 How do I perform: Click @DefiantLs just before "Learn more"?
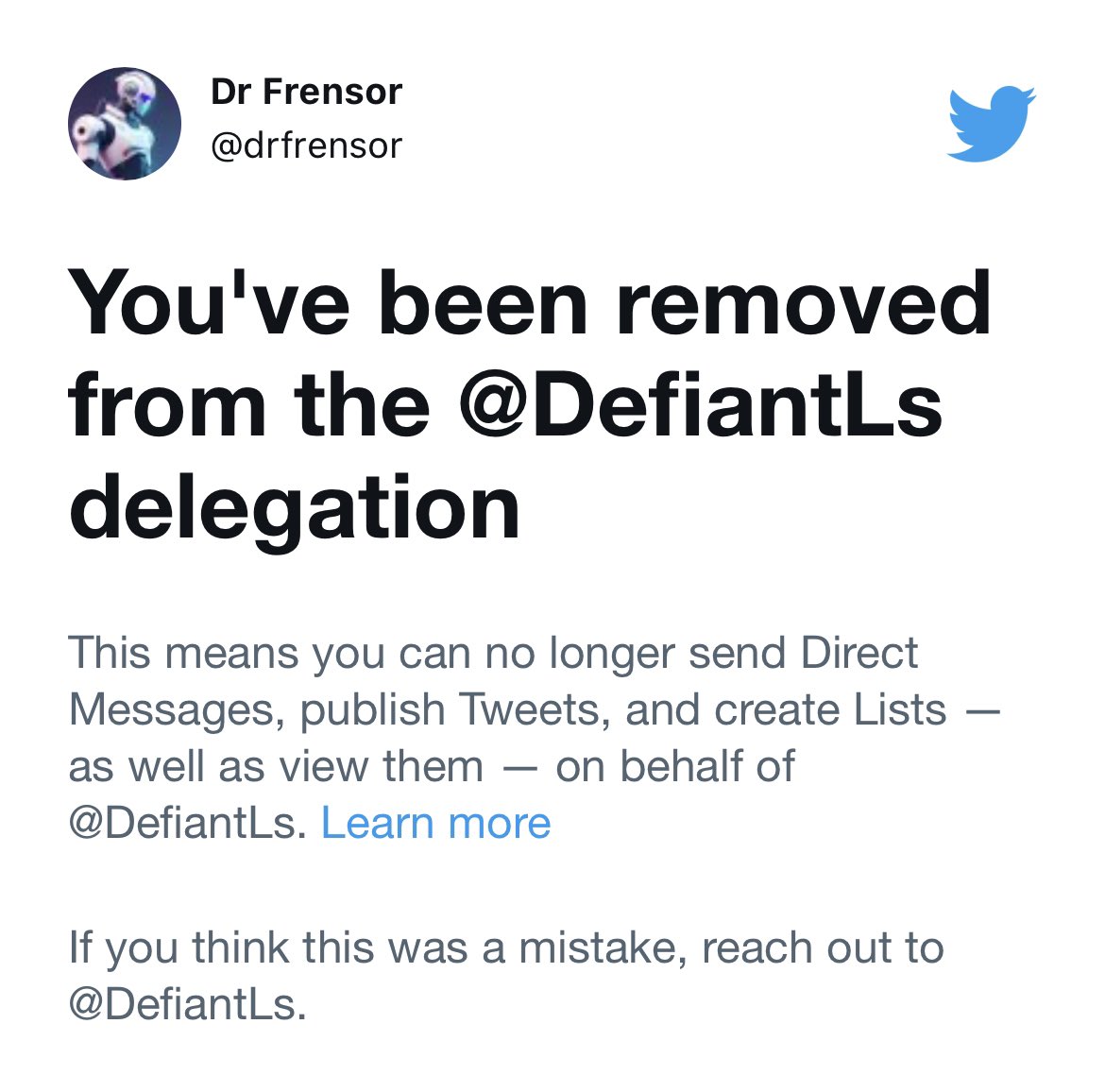187,823
